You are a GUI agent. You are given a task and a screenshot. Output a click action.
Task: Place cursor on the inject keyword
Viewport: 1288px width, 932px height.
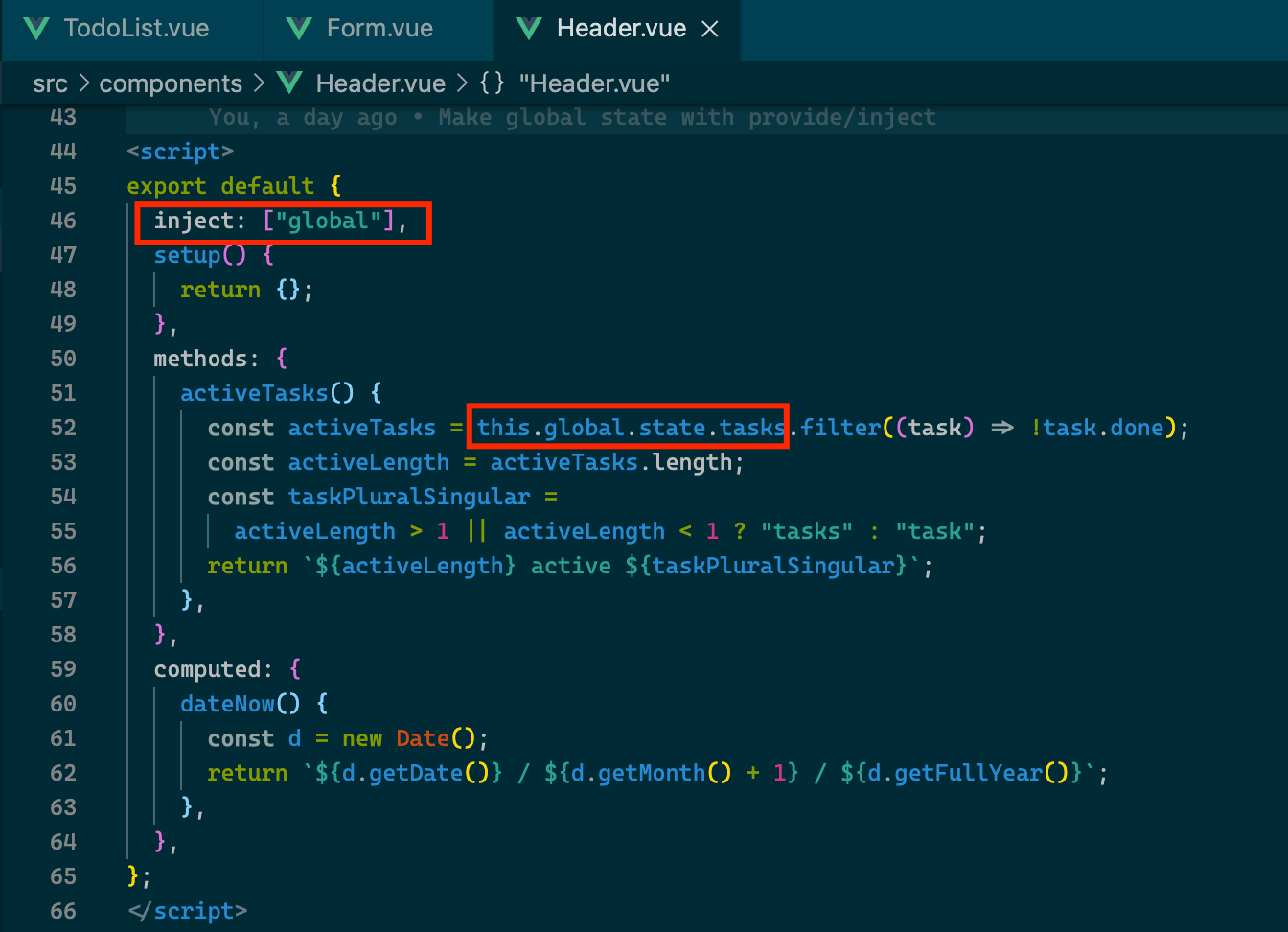194,221
